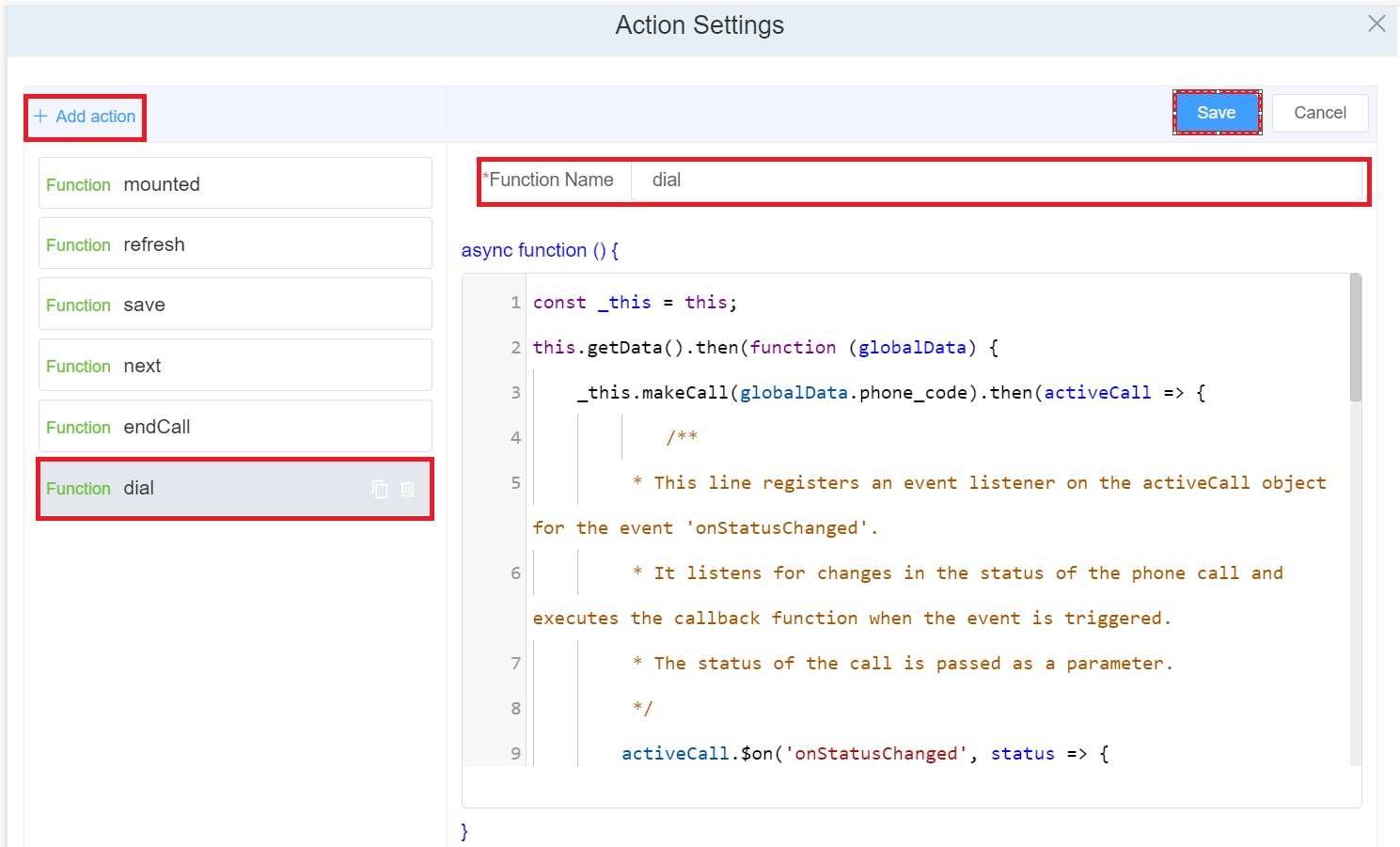Select the mounted function
Viewport: 1400px width, 847px height.
click(235, 184)
